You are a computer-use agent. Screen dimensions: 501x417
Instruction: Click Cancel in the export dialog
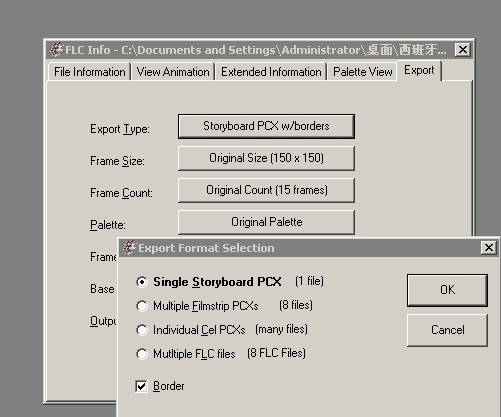(447, 330)
